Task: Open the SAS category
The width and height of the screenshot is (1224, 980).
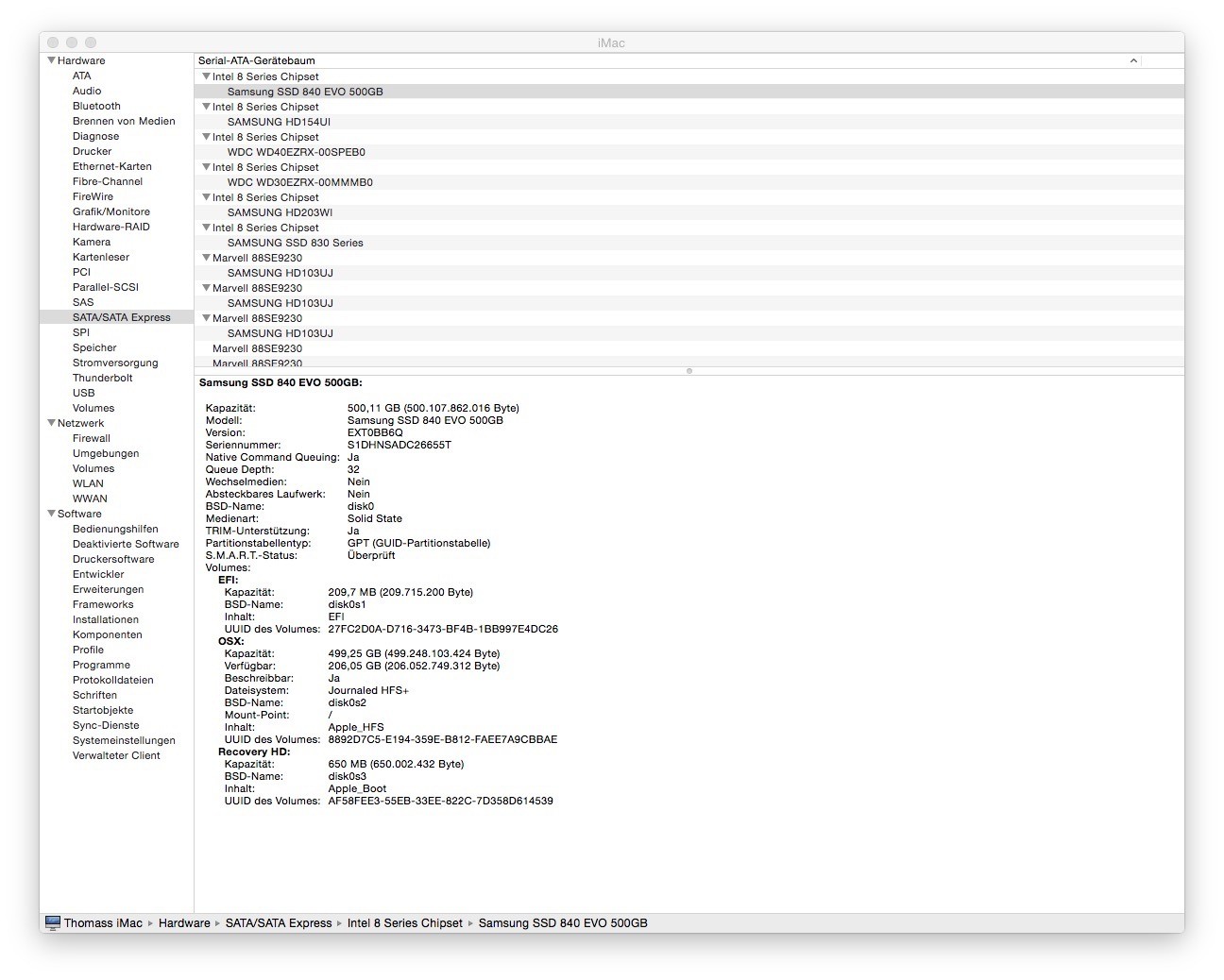Action: [83, 302]
